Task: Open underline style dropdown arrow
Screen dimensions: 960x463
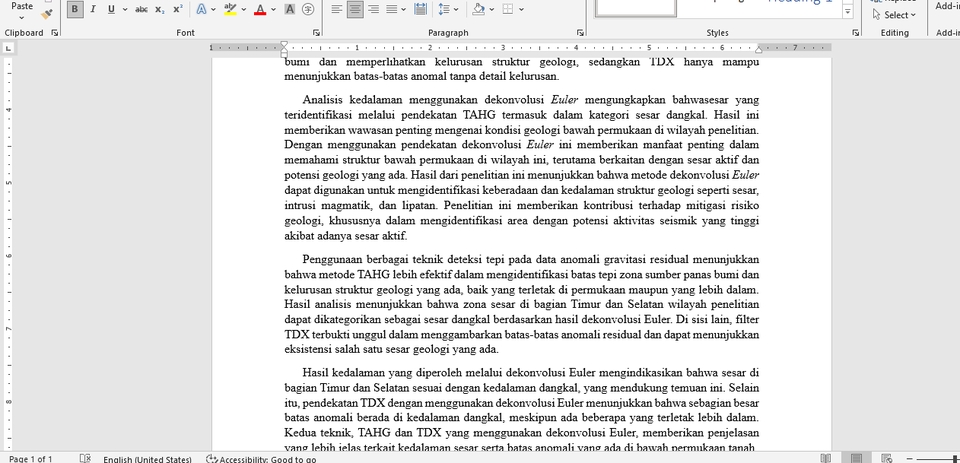Action: (x=125, y=9)
